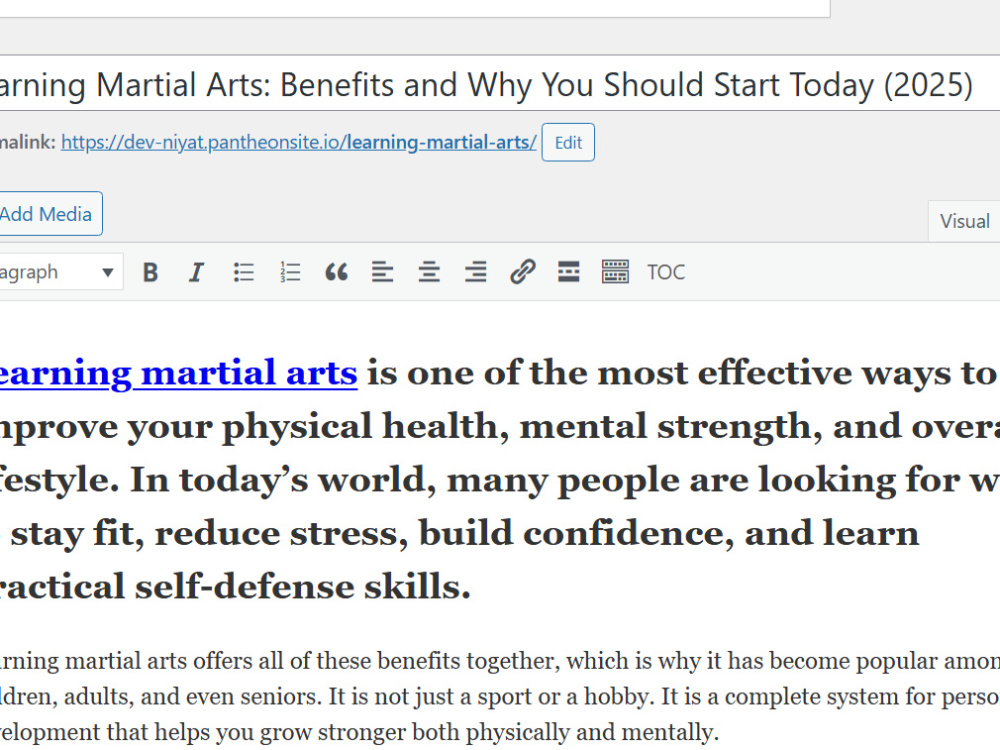This screenshot has width=1000, height=750.
Task: Open the 'learning martial arts' hyperlink in content
Action: [x=179, y=373]
